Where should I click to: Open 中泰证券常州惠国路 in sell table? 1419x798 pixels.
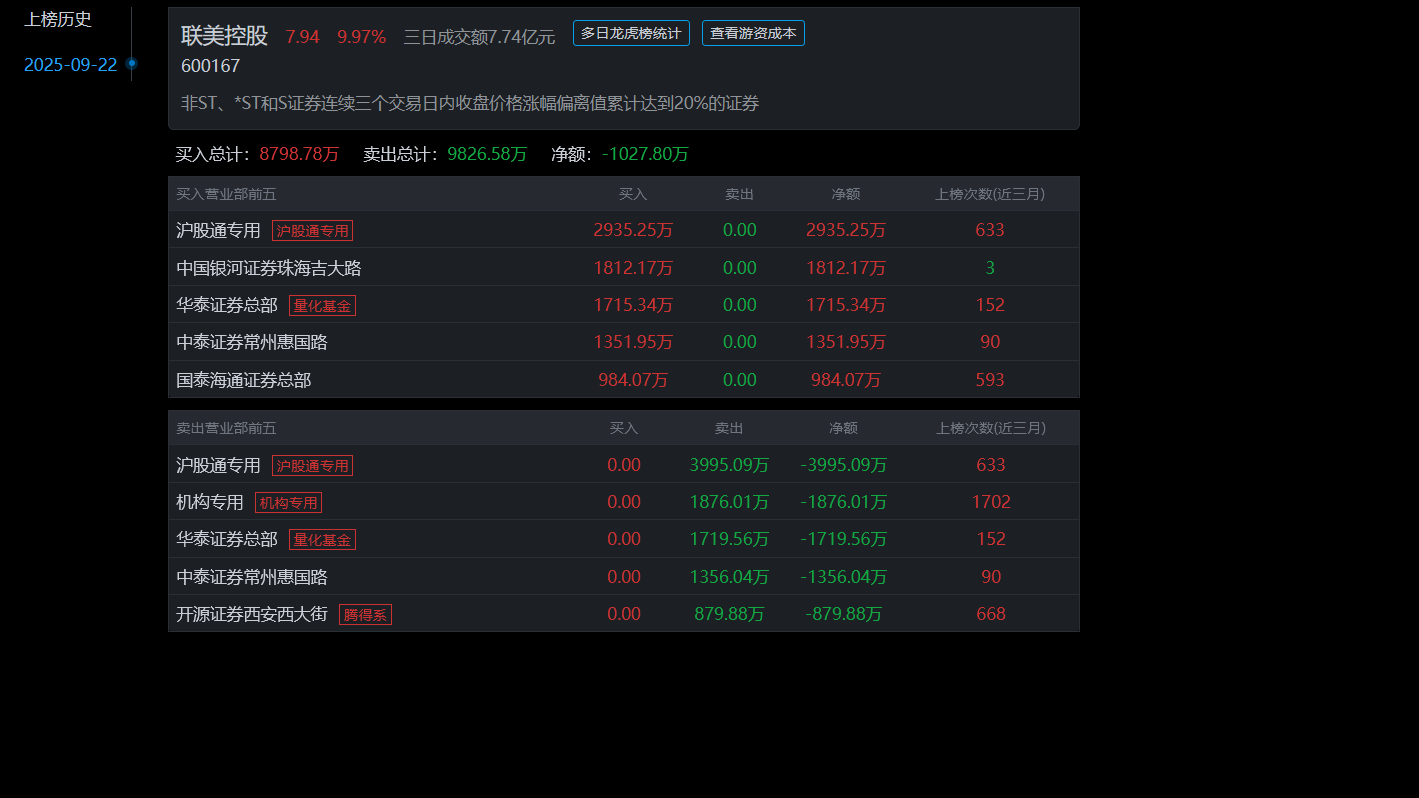[x=252, y=577]
